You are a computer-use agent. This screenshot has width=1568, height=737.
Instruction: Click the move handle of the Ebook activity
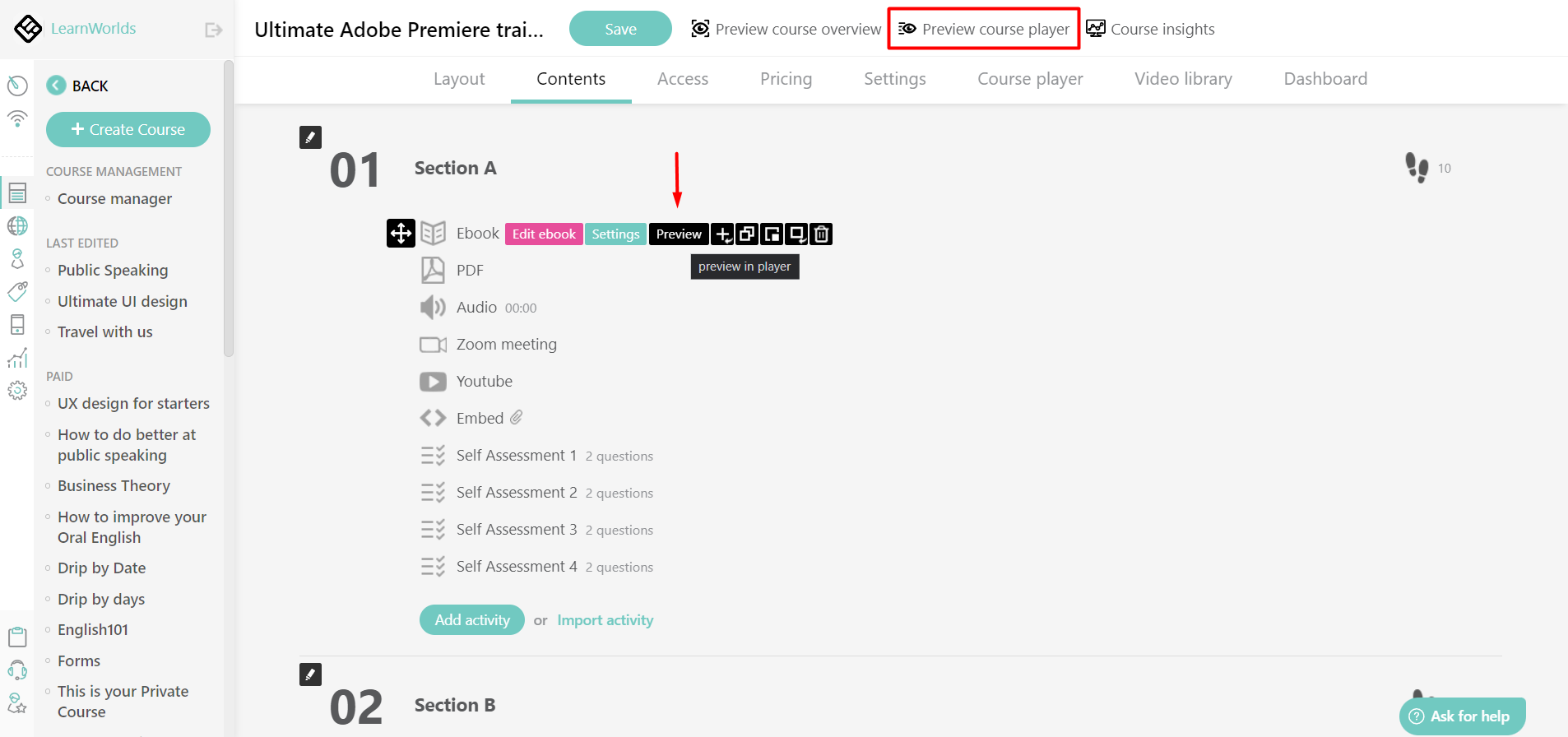[x=401, y=234]
